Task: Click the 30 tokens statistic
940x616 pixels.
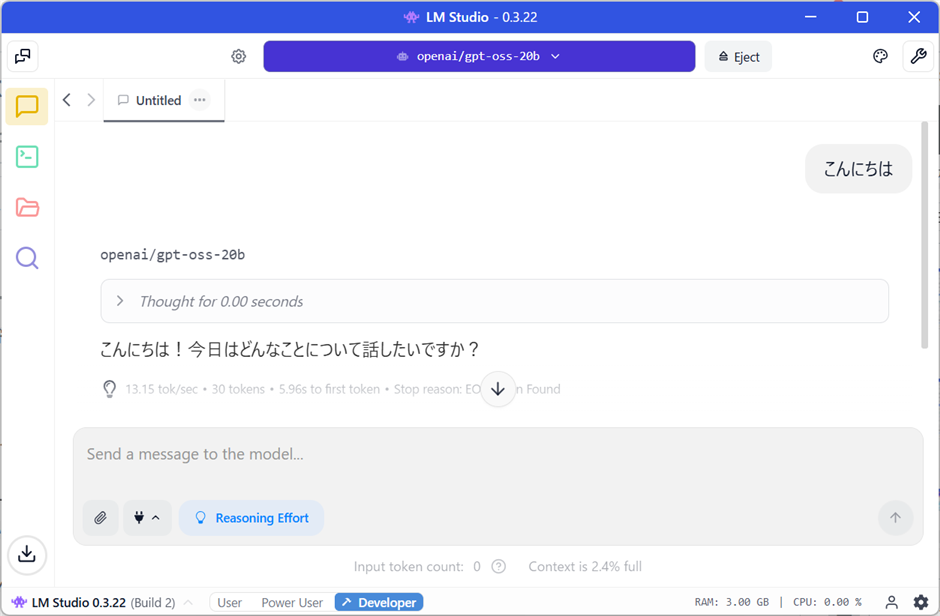Action: [238, 389]
